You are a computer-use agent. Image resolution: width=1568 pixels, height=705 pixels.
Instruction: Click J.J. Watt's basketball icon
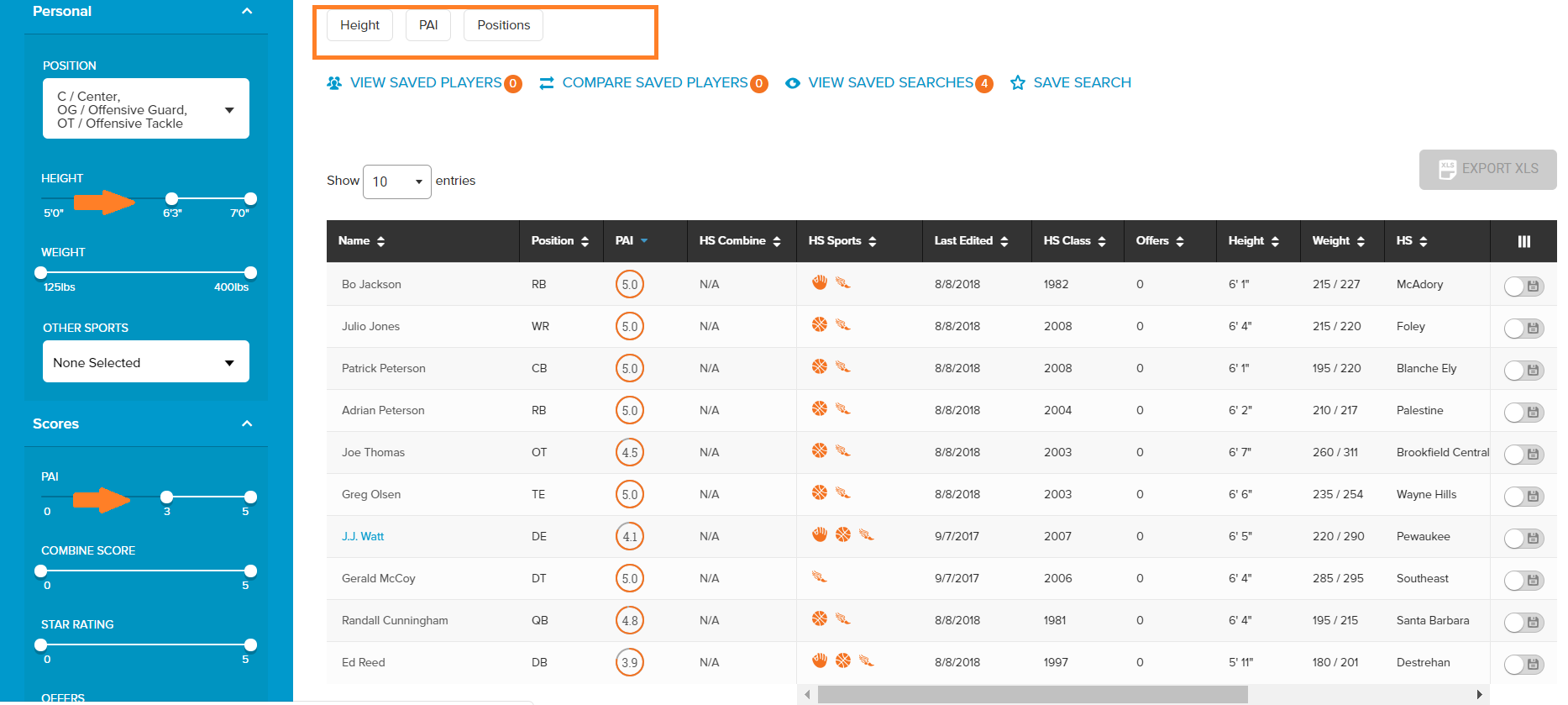coord(843,534)
